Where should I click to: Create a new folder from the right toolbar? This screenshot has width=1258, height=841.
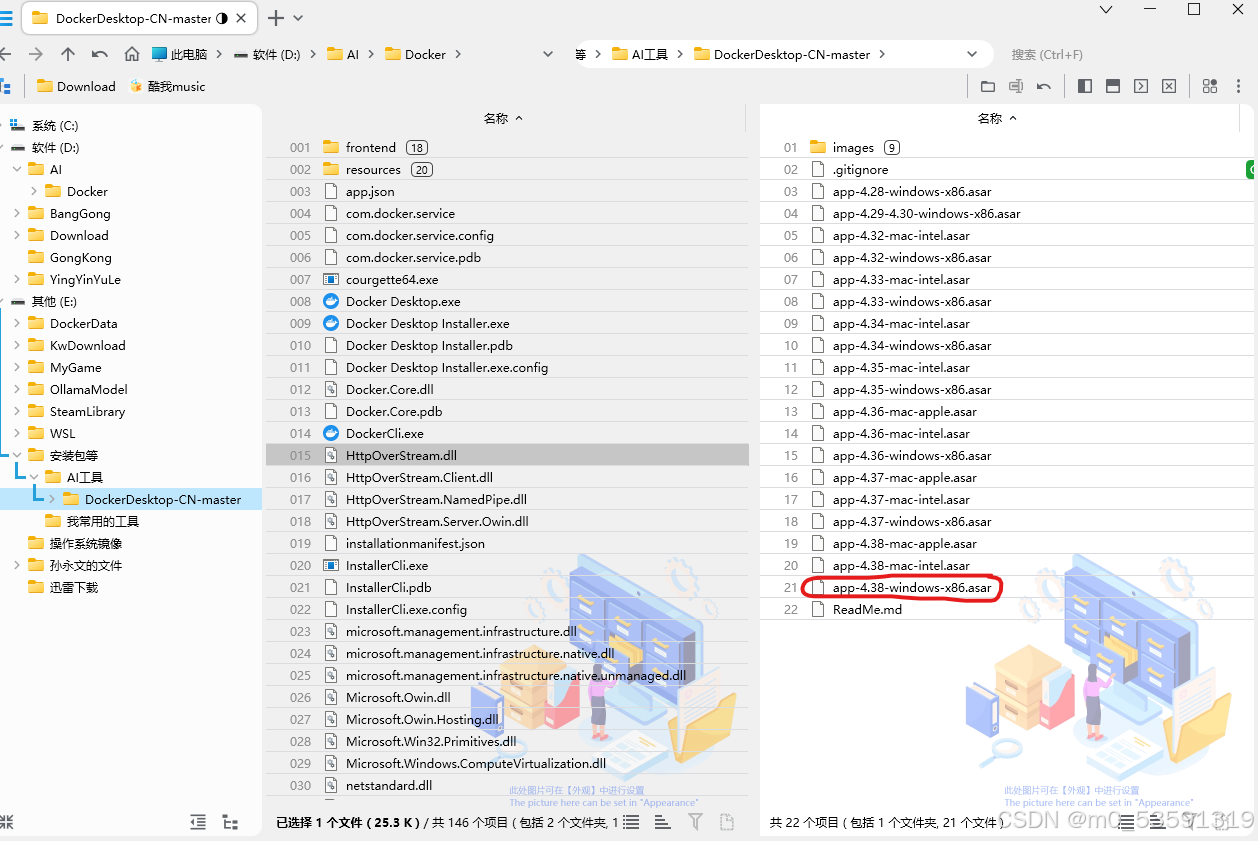click(988, 86)
